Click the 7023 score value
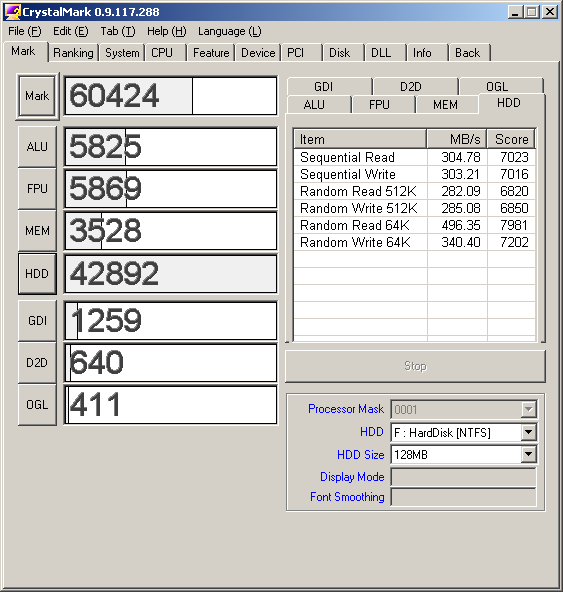Viewport: 563px width, 592px height. (x=514, y=157)
